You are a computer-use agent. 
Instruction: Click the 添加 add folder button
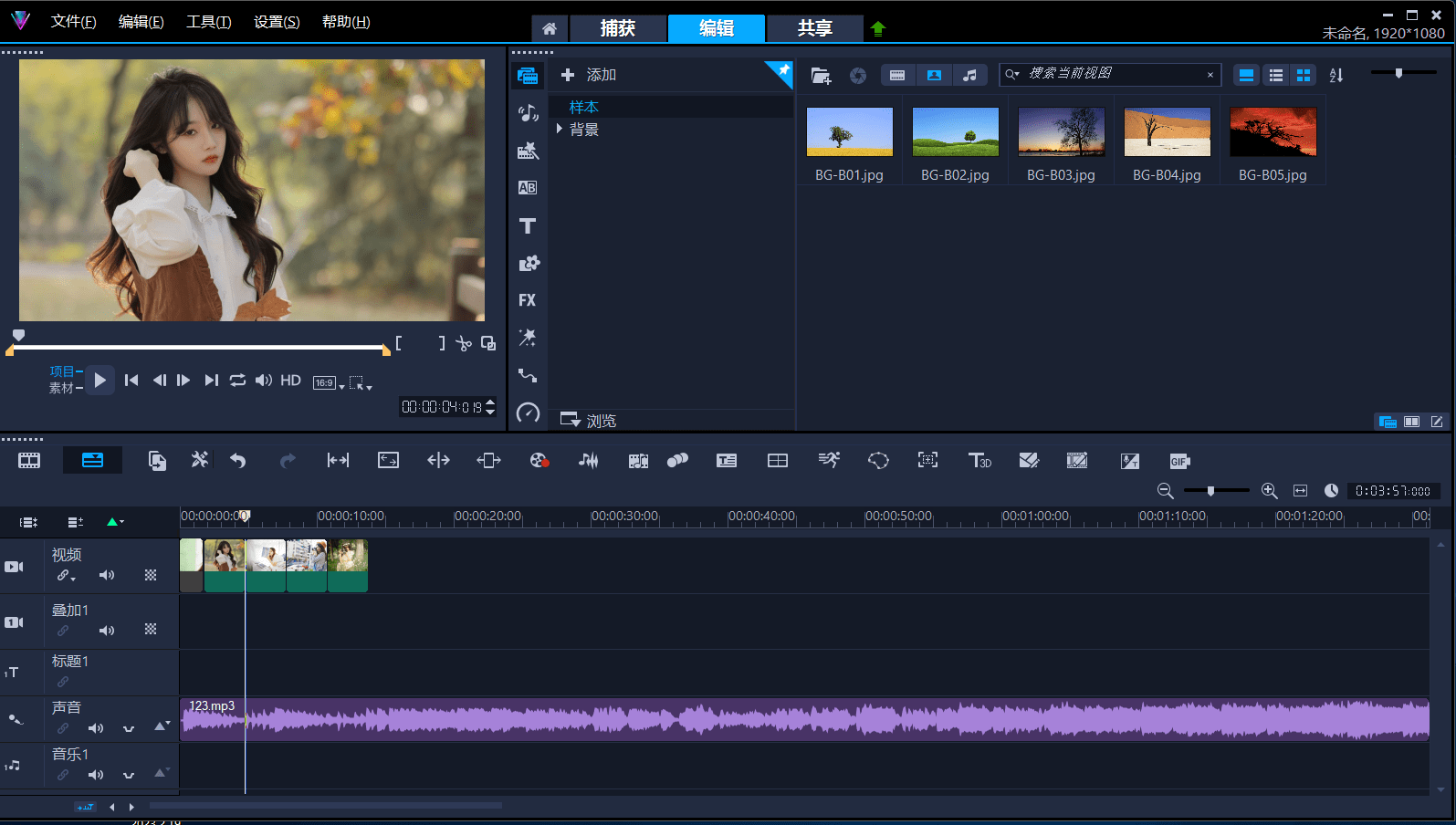coord(589,75)
